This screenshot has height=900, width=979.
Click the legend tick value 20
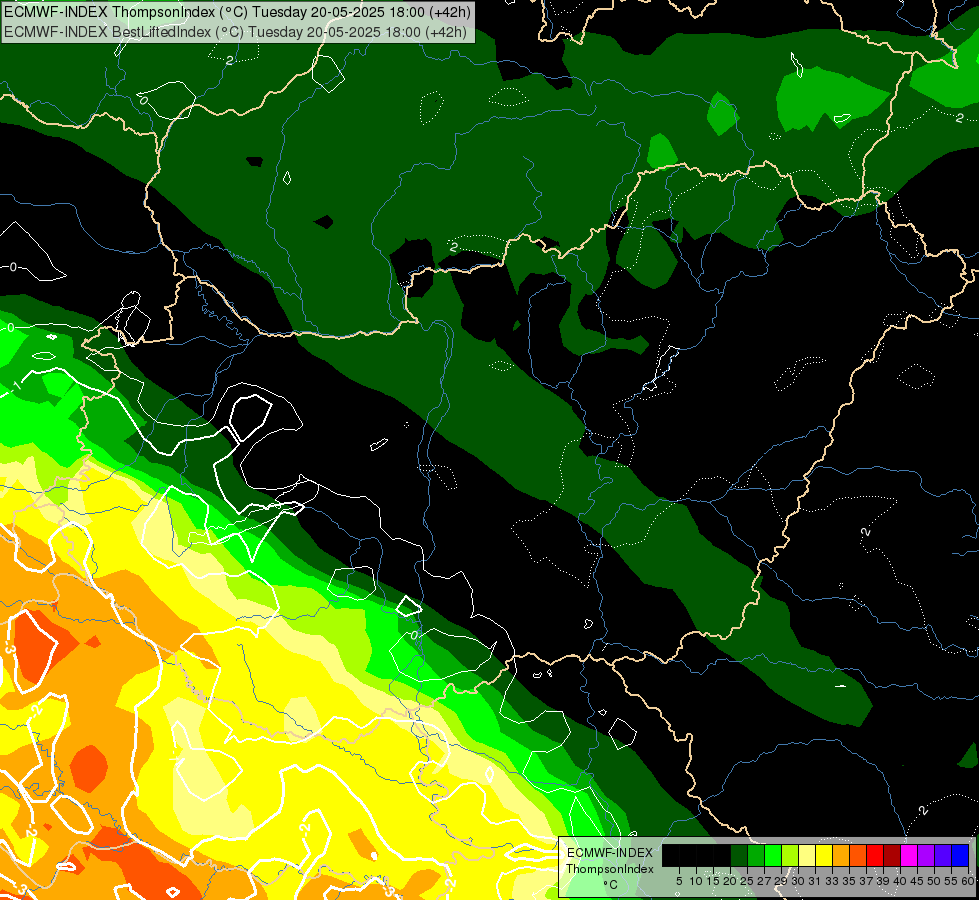coord(730,881)
